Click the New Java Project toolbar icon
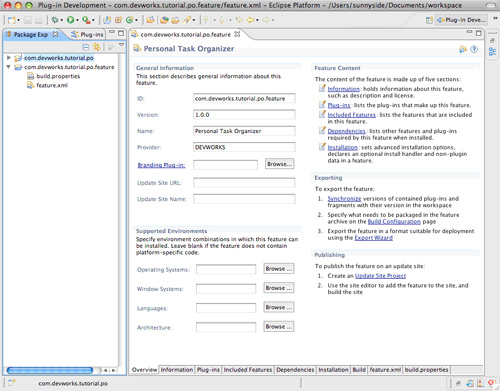 pos(107,20)
